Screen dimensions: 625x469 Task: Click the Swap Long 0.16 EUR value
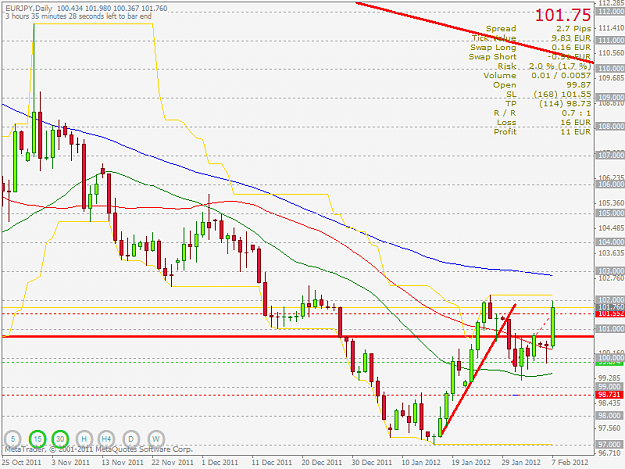pyautogui.click(x=571, y=47)
